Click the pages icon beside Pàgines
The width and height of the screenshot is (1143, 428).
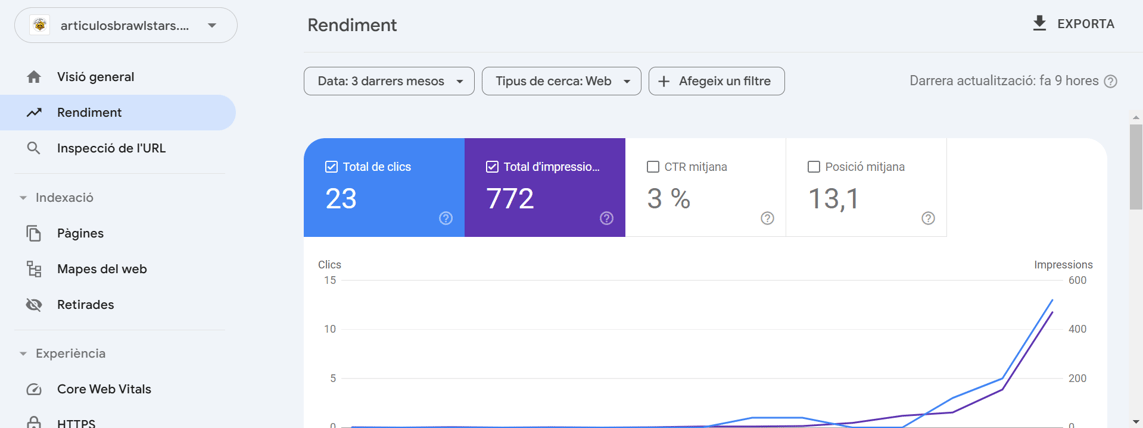tap(34, 234)
